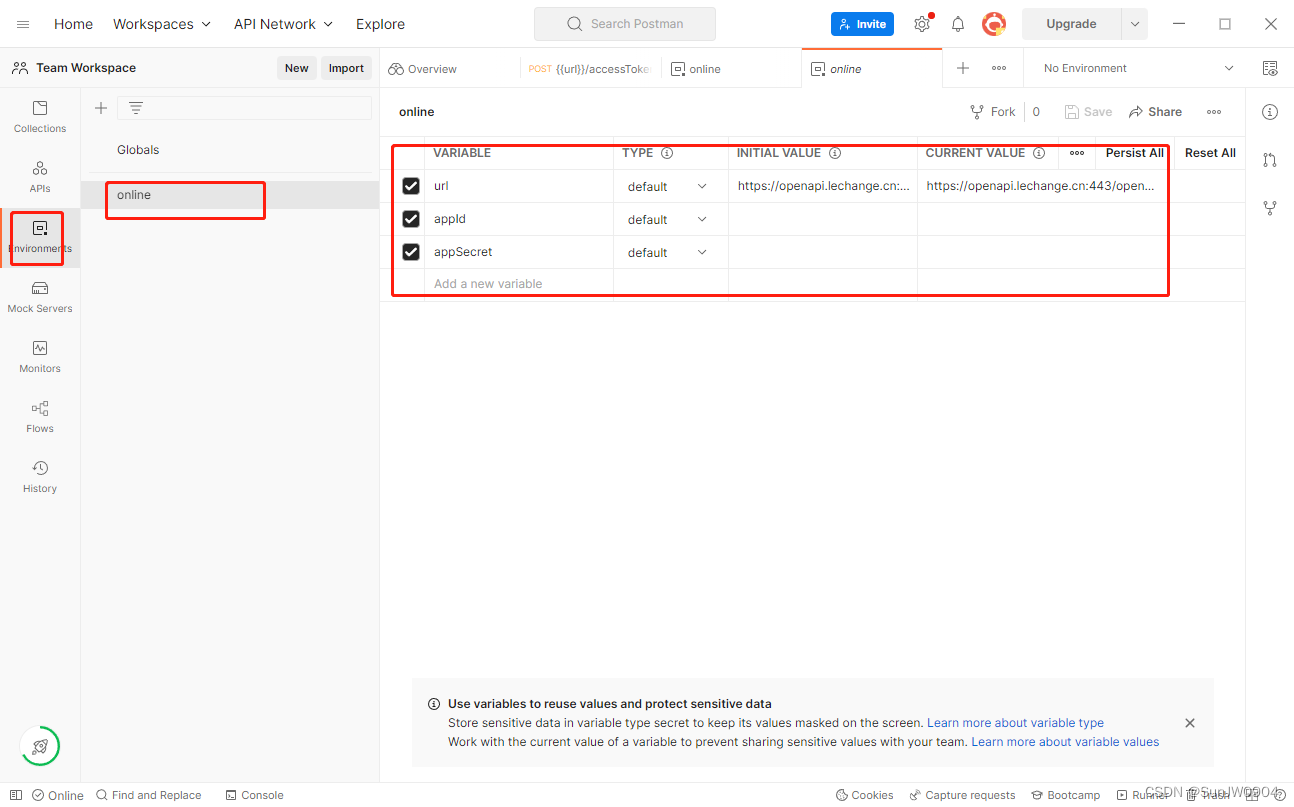Viewport: 1294px width, 807px height.
Task: Open the notifications bell
Action: (x=958, y=24)
